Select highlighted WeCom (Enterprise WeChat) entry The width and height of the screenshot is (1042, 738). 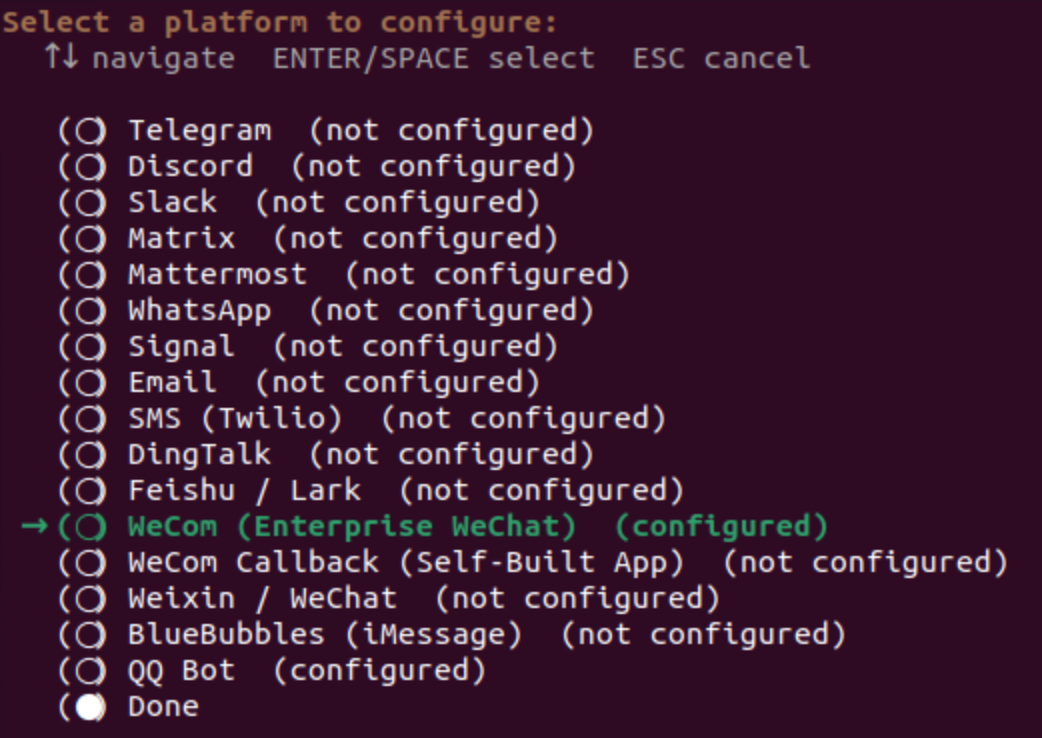[352, 527]
